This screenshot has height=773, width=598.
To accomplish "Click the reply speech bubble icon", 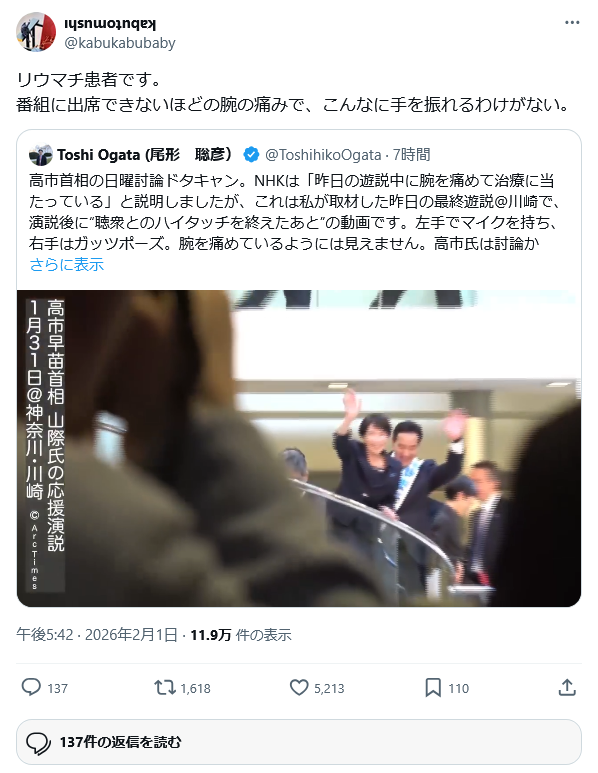I will 32,687.
